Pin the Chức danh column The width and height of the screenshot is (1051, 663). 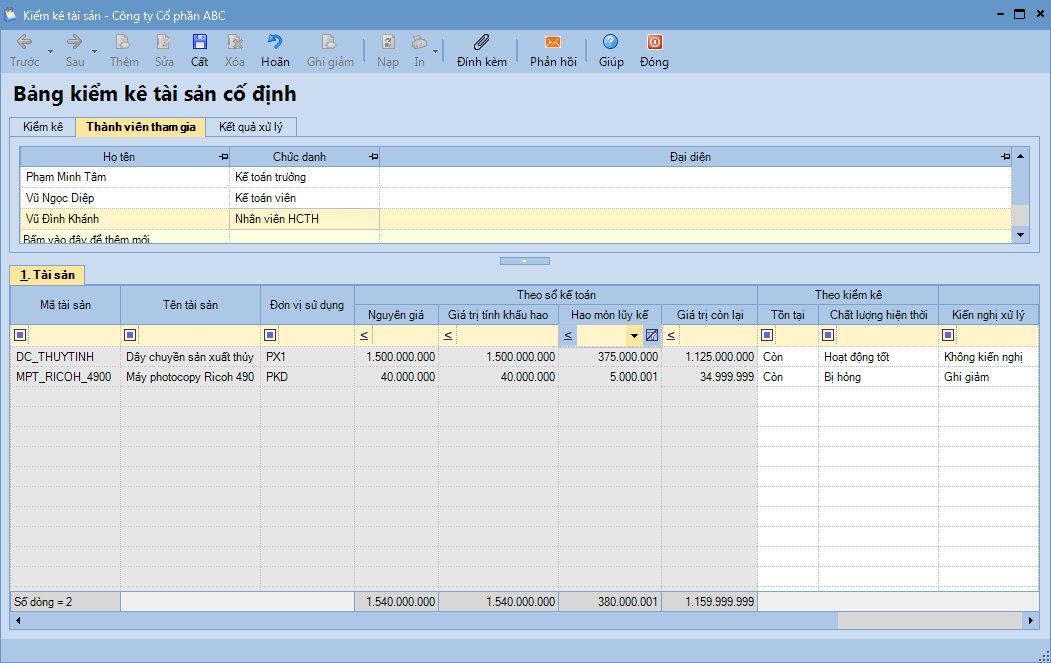click(373, 157)
